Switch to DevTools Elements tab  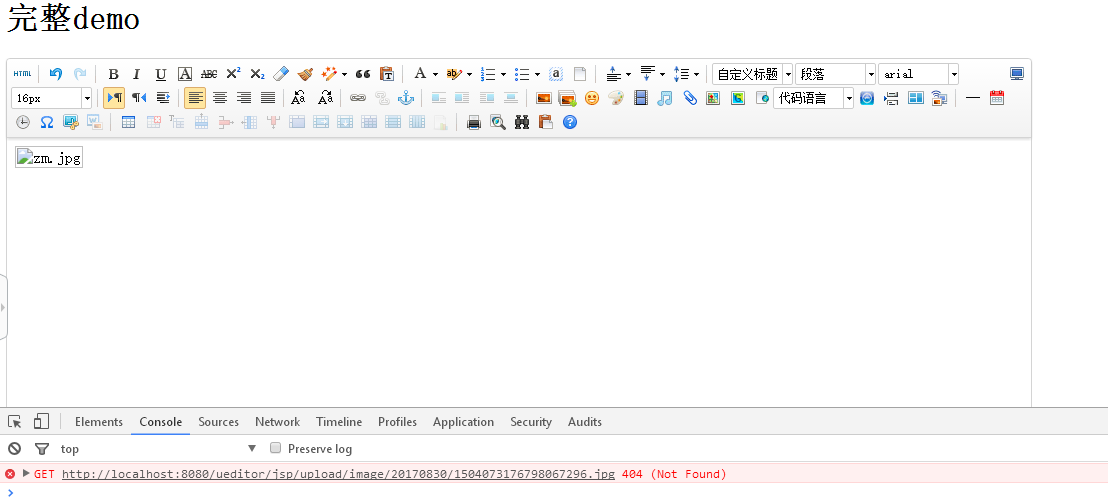coord(99,421)
